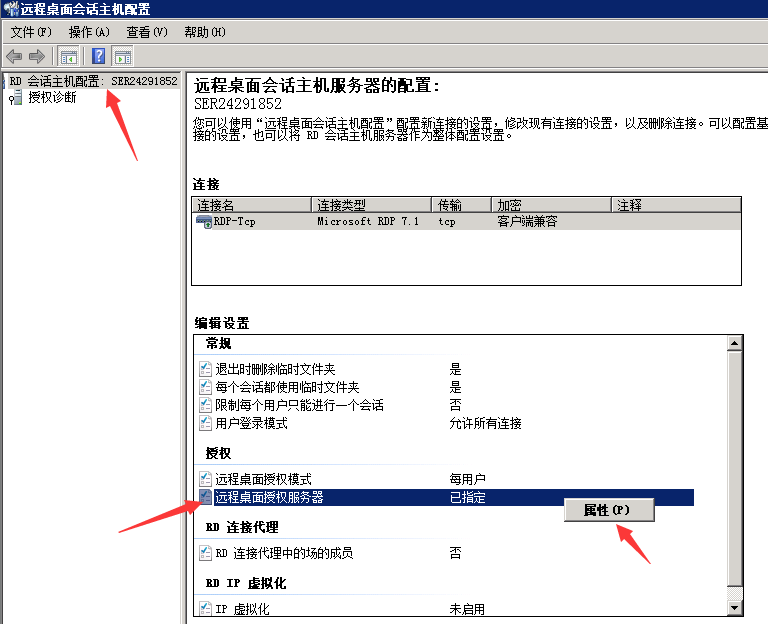The height and width of the screenshot is (624, 768).
Task: Click the RDP-Tcp connection icon
Action: 203,222
